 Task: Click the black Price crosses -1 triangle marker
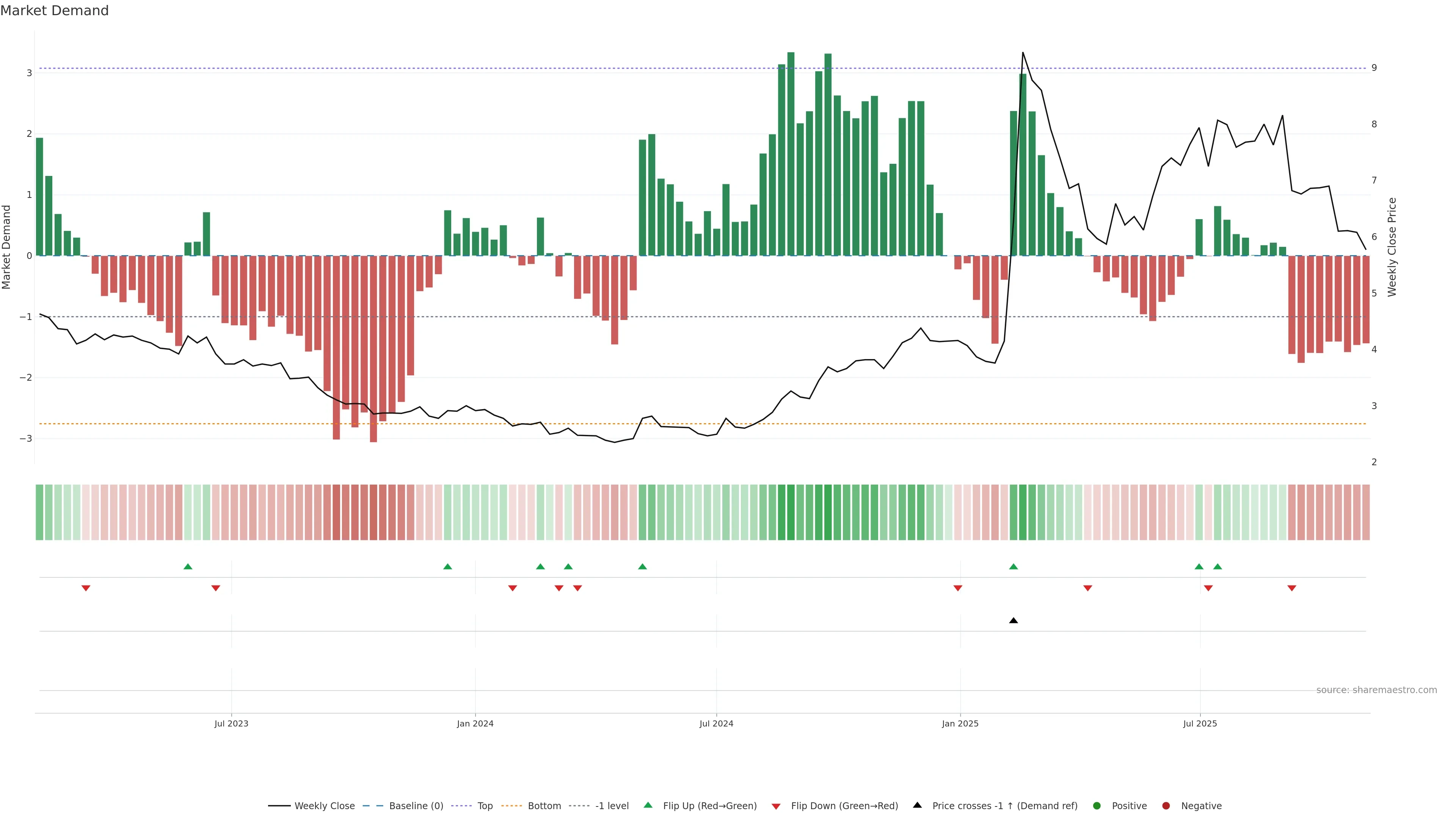(1014, 621)
